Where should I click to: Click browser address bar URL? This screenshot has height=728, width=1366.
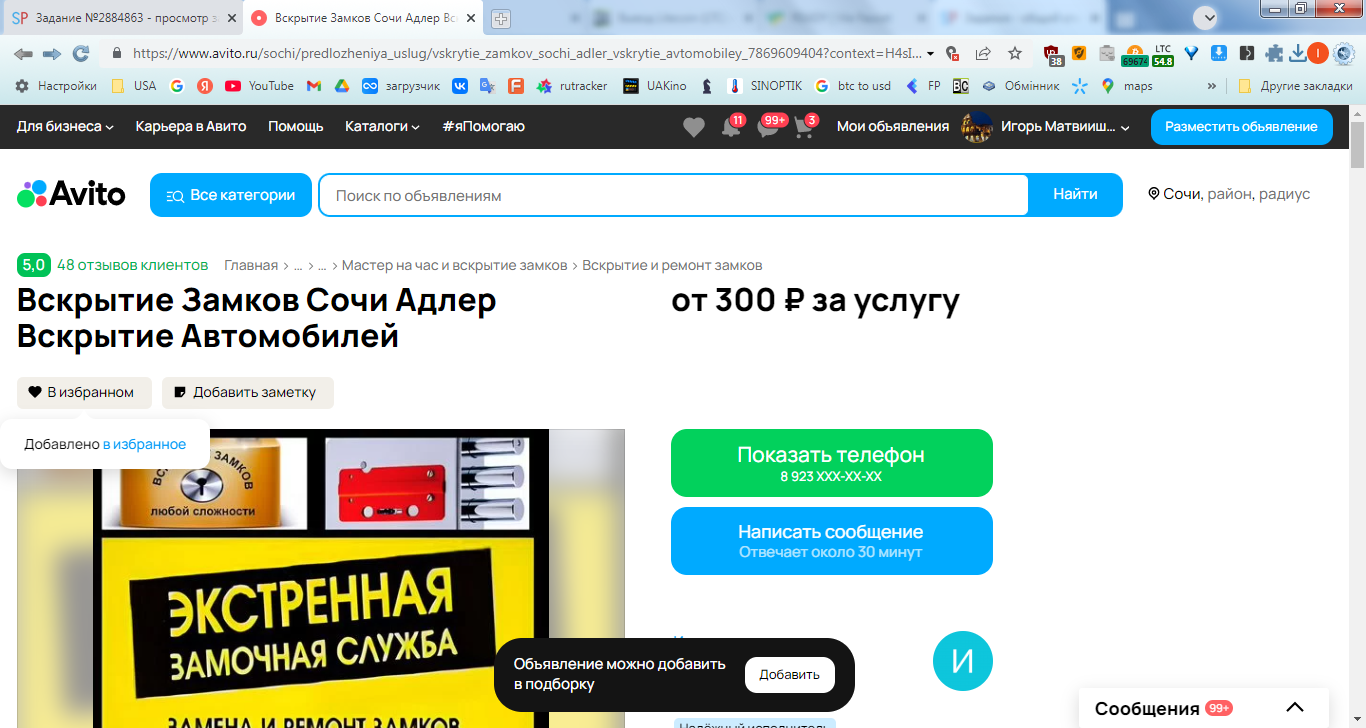tap(527, 53)
